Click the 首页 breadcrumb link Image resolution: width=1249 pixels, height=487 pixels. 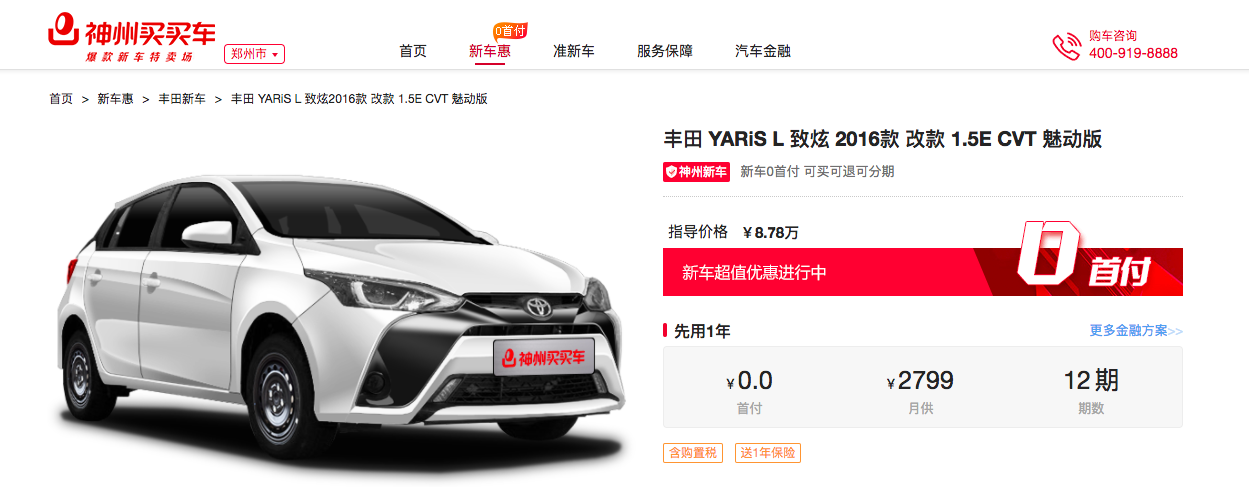tap(61, 99)
